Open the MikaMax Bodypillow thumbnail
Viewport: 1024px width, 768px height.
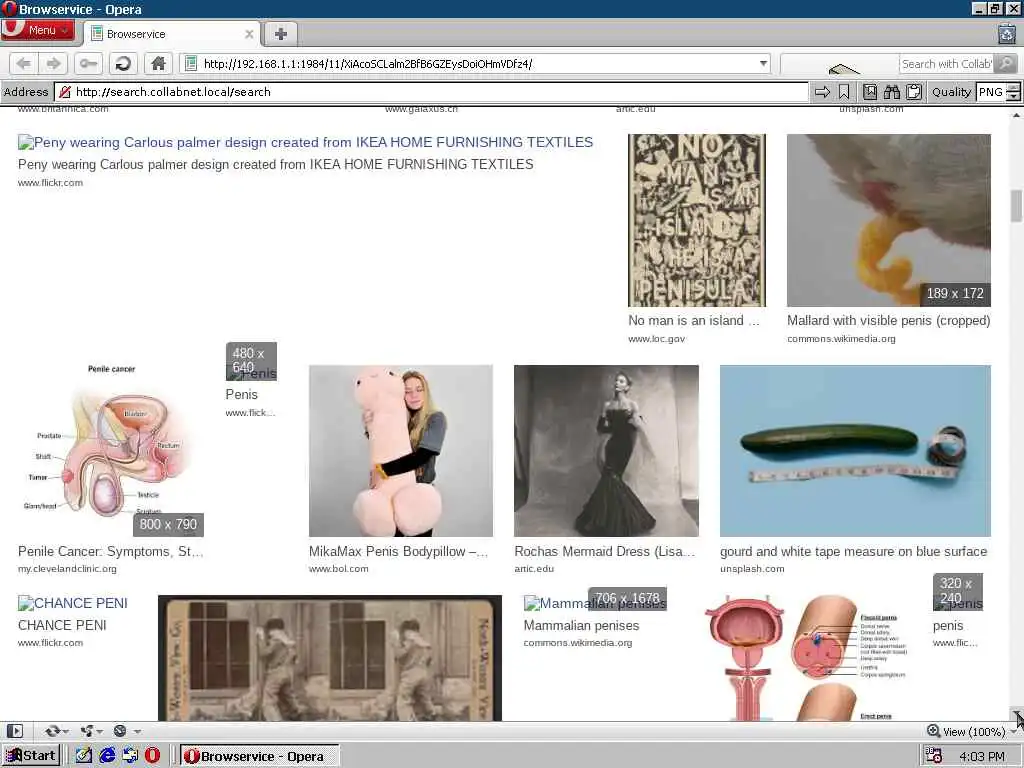[400, 451]
